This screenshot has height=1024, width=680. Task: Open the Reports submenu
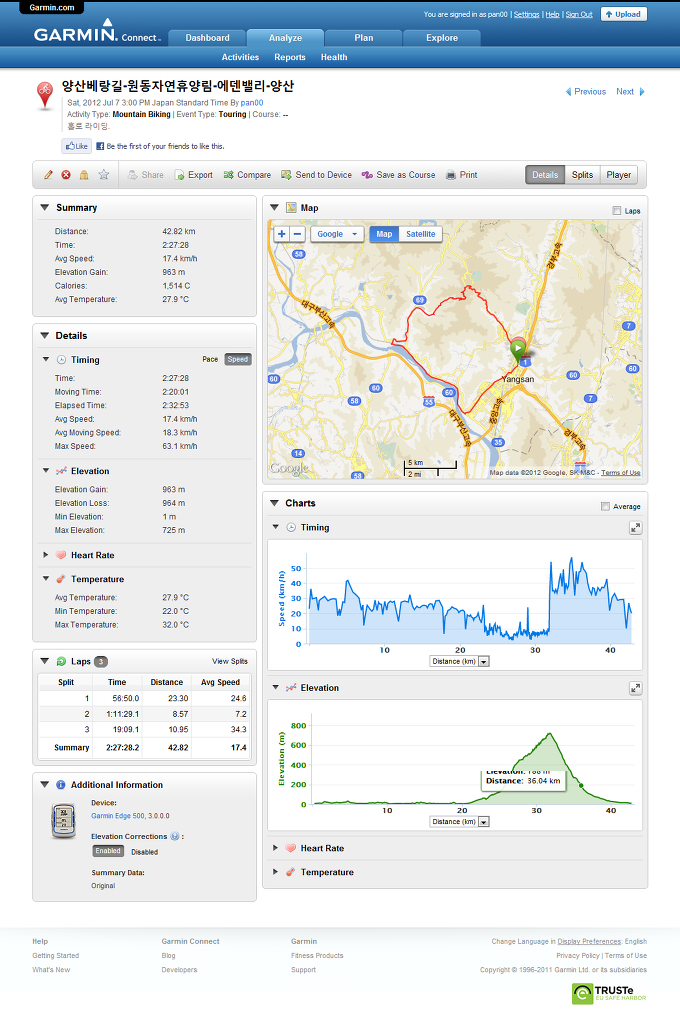pos(290,57)
